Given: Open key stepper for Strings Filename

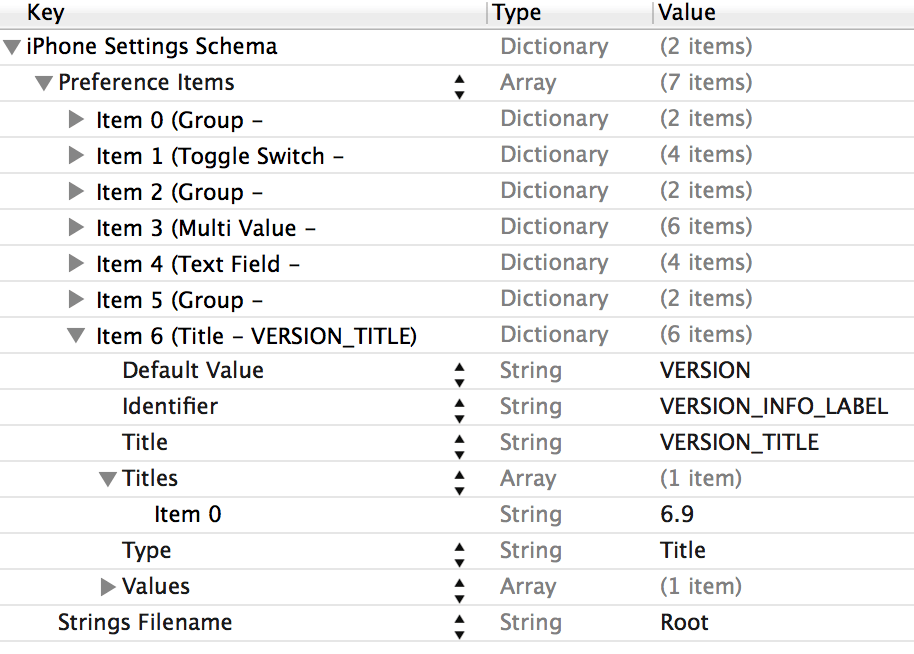Looking at the screenshot, I should coord(459,626).
